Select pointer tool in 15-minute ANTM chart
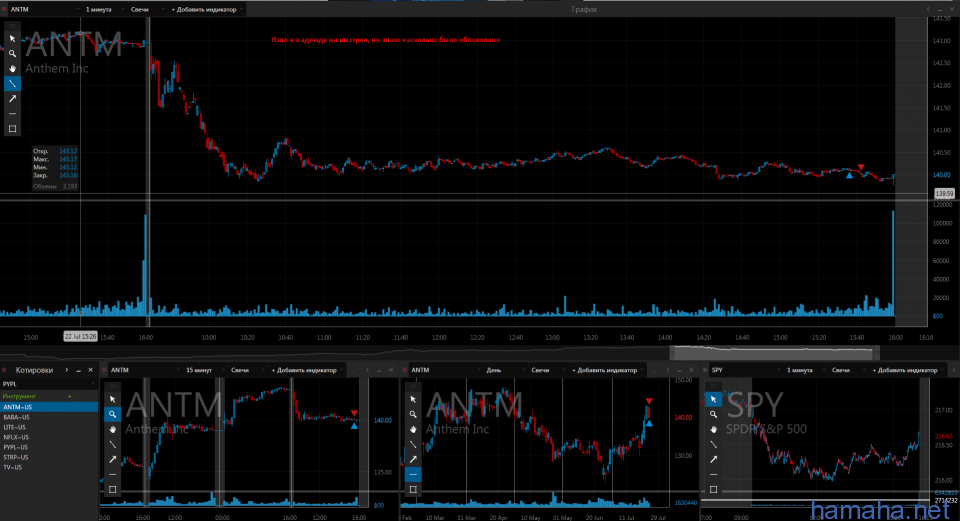 [x=113, y=399]
